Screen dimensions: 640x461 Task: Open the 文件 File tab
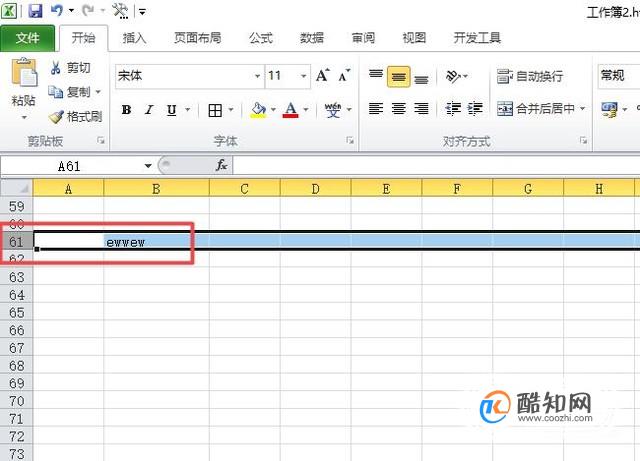click(x=27, y=38)
